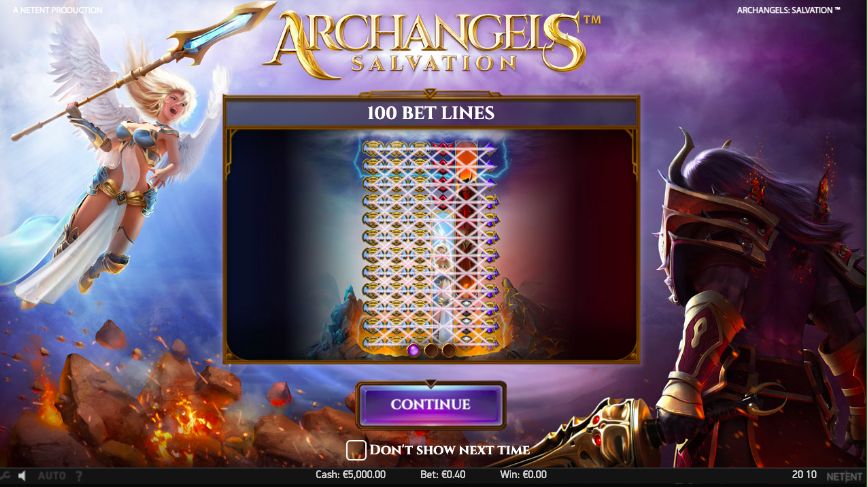
Task: Click the 100 BET LINES header
Action: (x=431, y=113)
